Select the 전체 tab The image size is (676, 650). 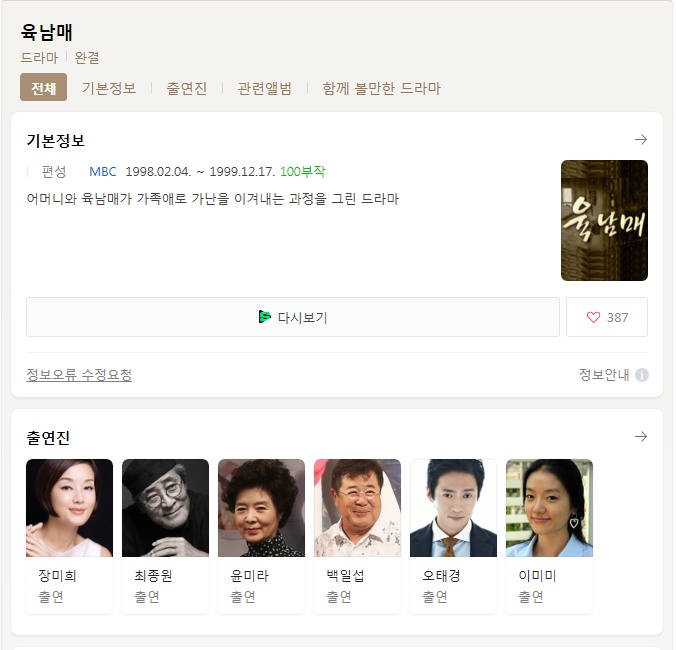coord(44,87)
